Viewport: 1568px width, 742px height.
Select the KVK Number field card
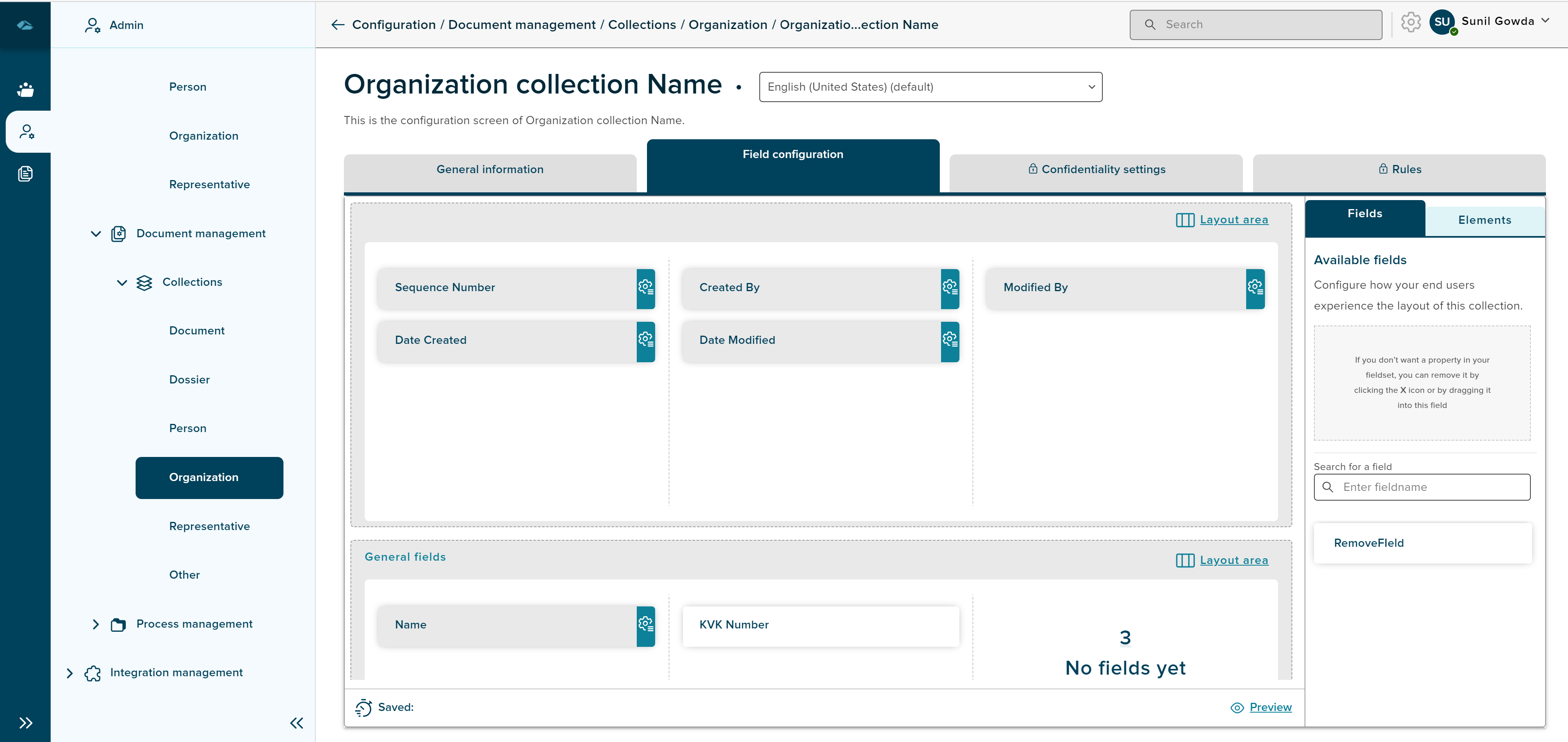click(x=820, y=625)
